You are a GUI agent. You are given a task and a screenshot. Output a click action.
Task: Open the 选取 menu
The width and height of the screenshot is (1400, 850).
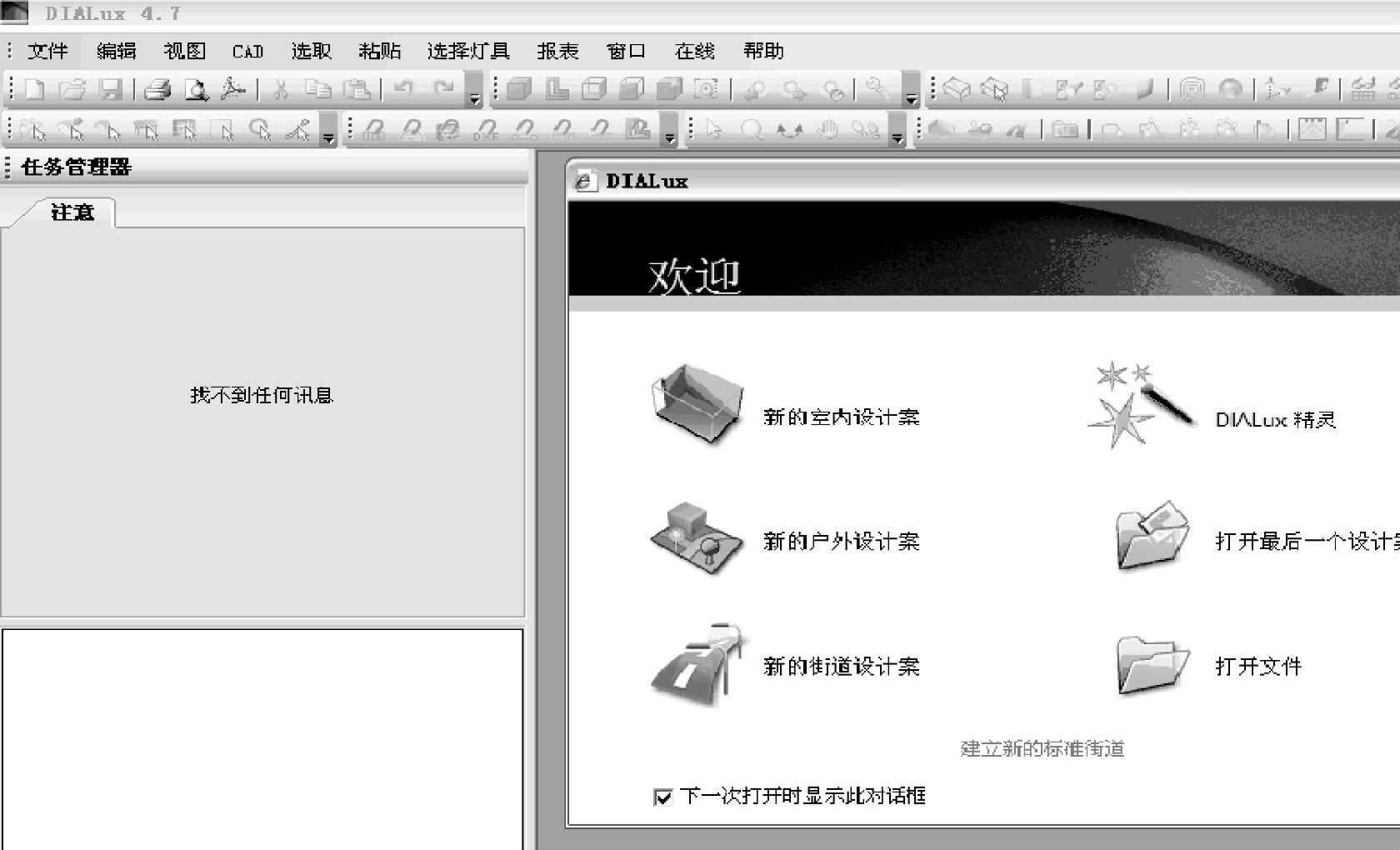(312, 52)
